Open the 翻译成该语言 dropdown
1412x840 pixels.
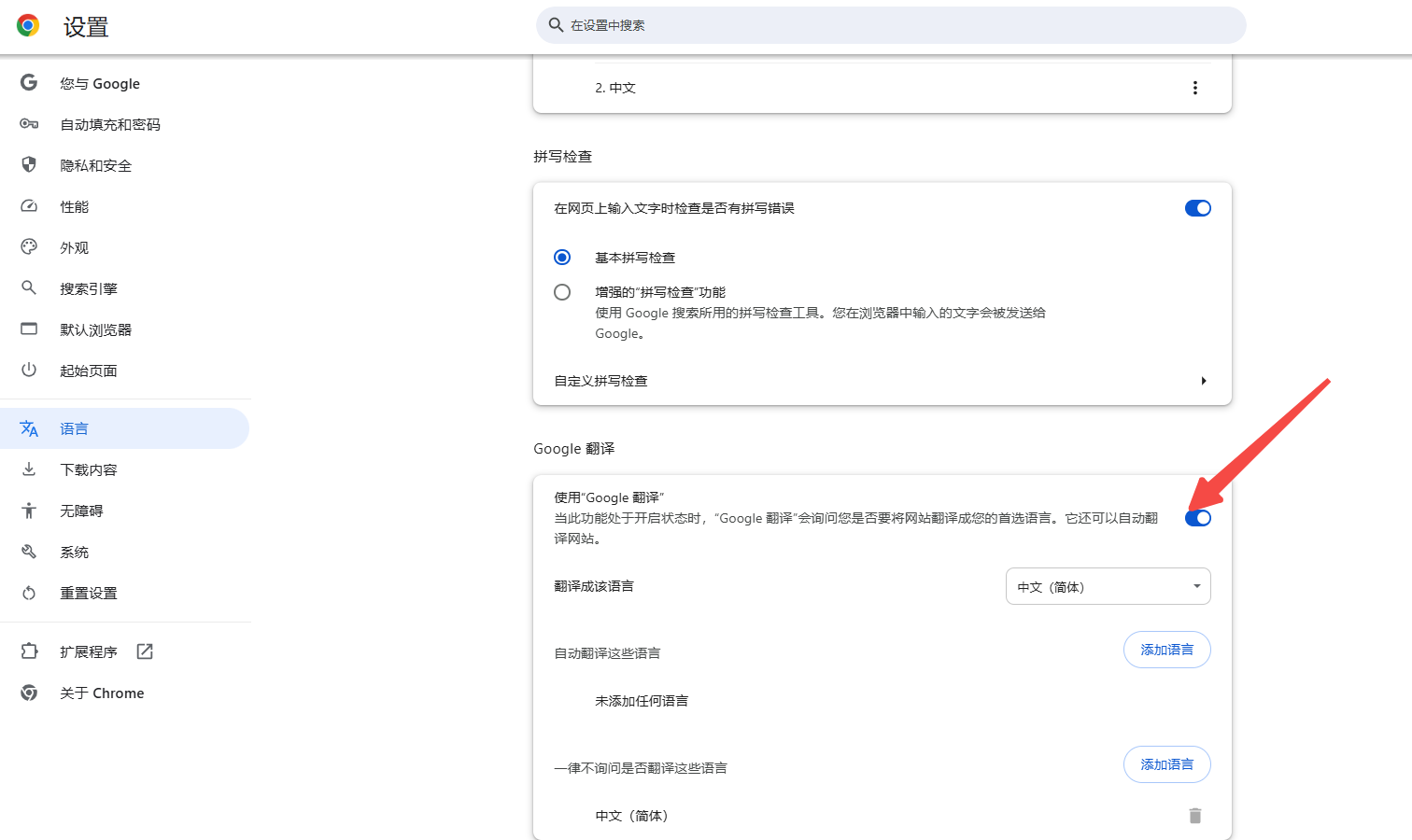click(x=1108, y=586)
